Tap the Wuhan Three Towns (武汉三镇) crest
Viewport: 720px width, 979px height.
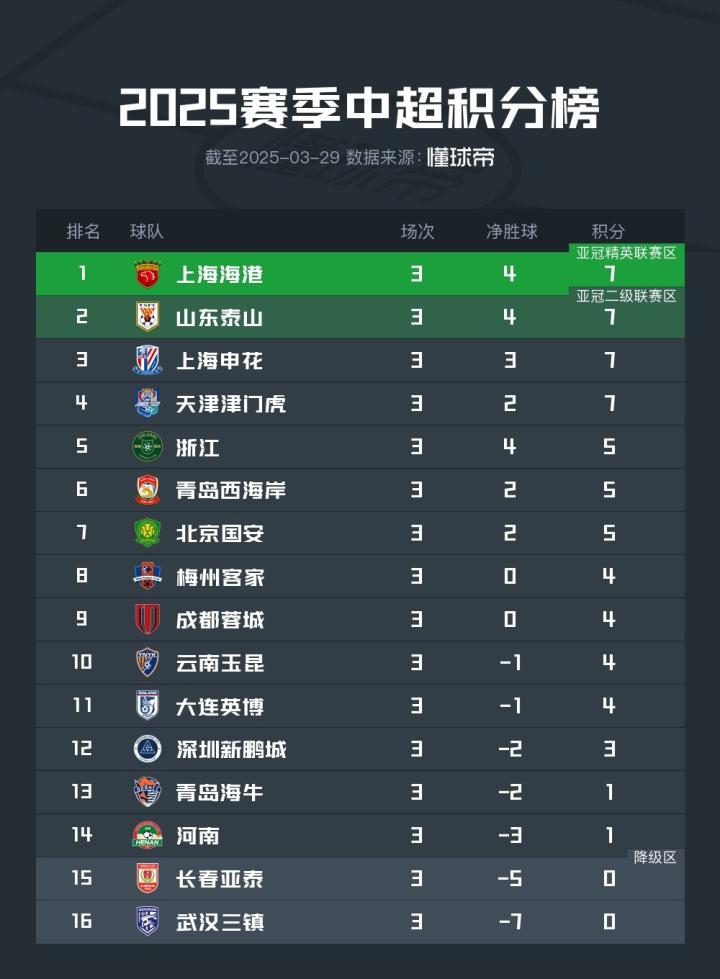tap(148, 920)
